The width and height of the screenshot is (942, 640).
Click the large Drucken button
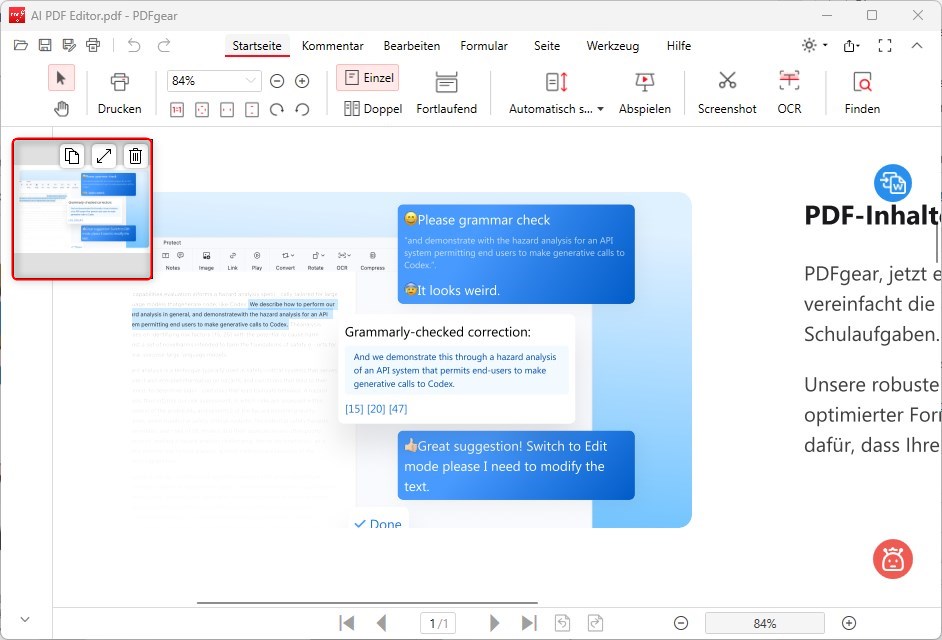pos(120,93)
